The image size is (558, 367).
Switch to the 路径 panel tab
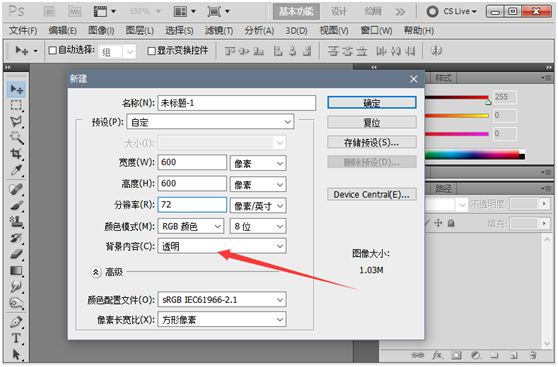pyautogui.click(x=444, y=189)
